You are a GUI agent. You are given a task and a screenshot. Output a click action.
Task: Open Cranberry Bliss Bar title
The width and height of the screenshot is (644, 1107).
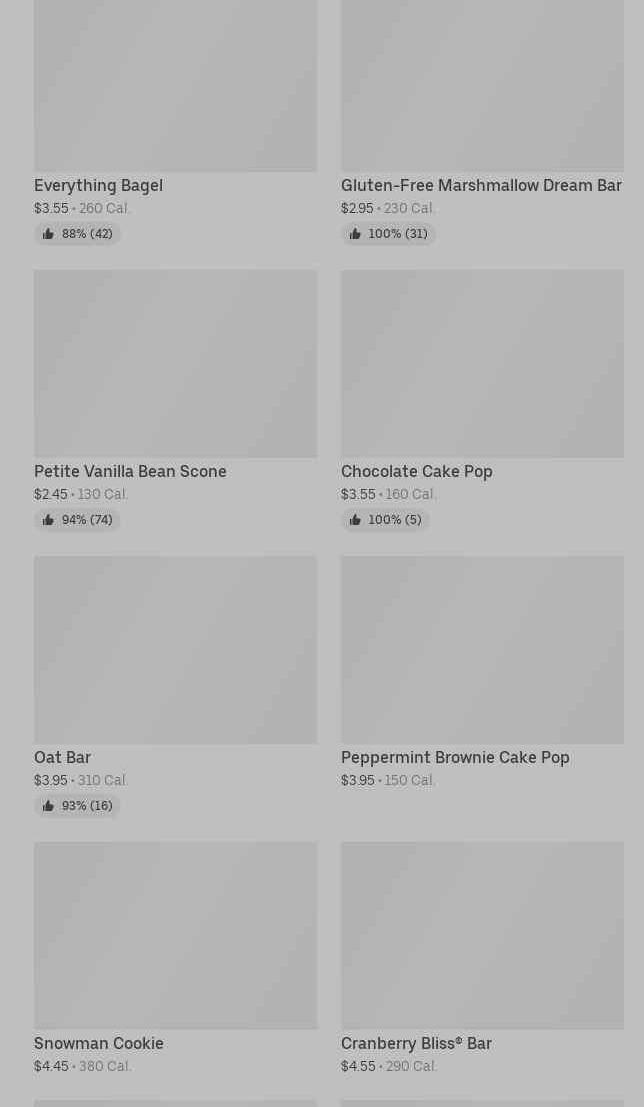[x=416, y=1043]
